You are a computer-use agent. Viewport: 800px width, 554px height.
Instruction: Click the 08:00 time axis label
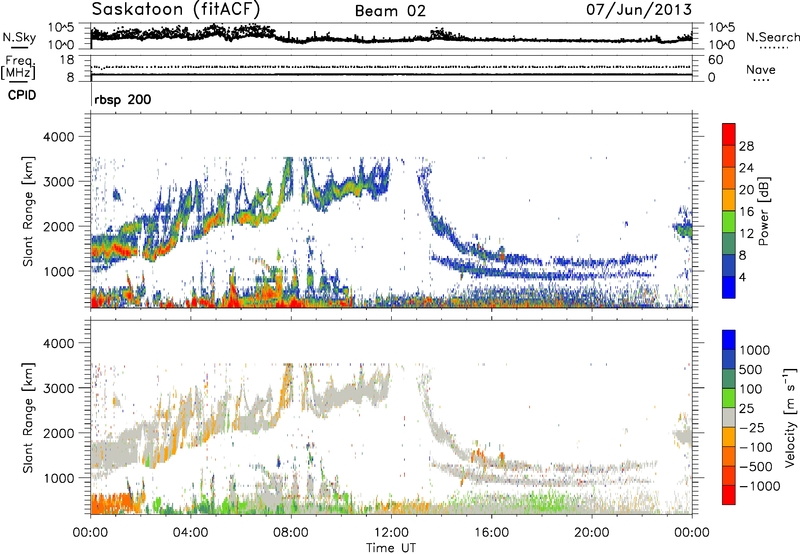[x=291, y=533]
